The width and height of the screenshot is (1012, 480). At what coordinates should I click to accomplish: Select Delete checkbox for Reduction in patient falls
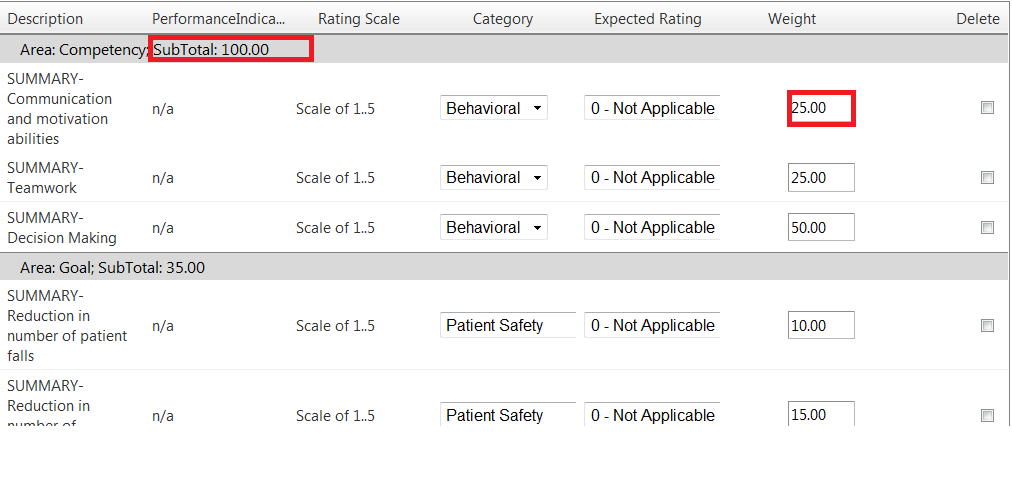point(987,326)
